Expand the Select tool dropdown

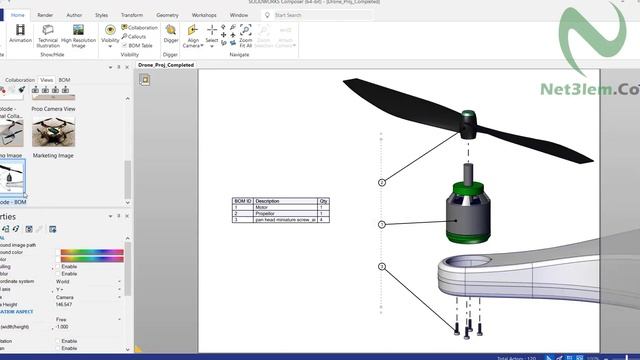(x=212, y=46)
